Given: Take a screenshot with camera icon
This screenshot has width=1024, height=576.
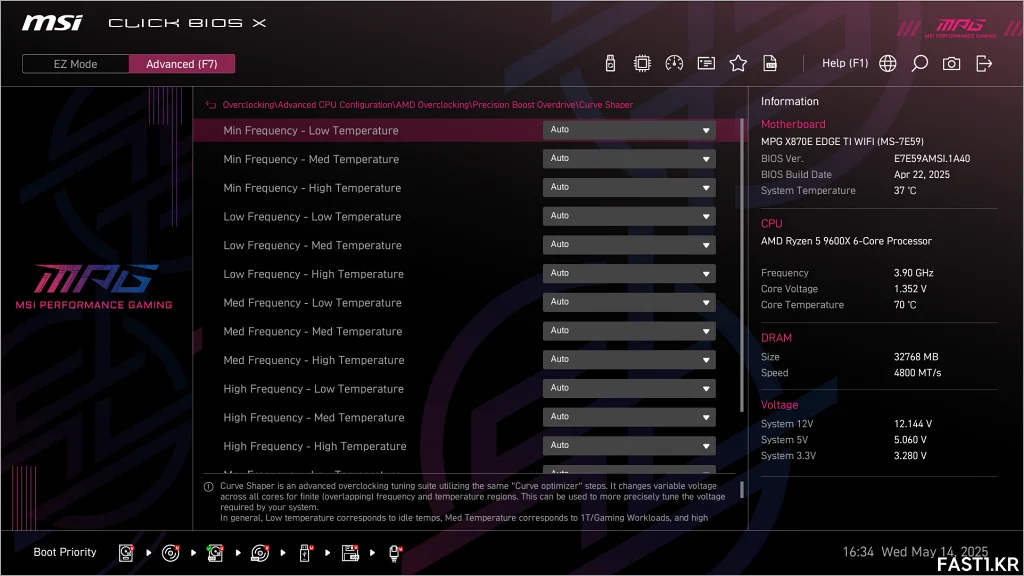Looking at the screenshot, I should (952, 63).
